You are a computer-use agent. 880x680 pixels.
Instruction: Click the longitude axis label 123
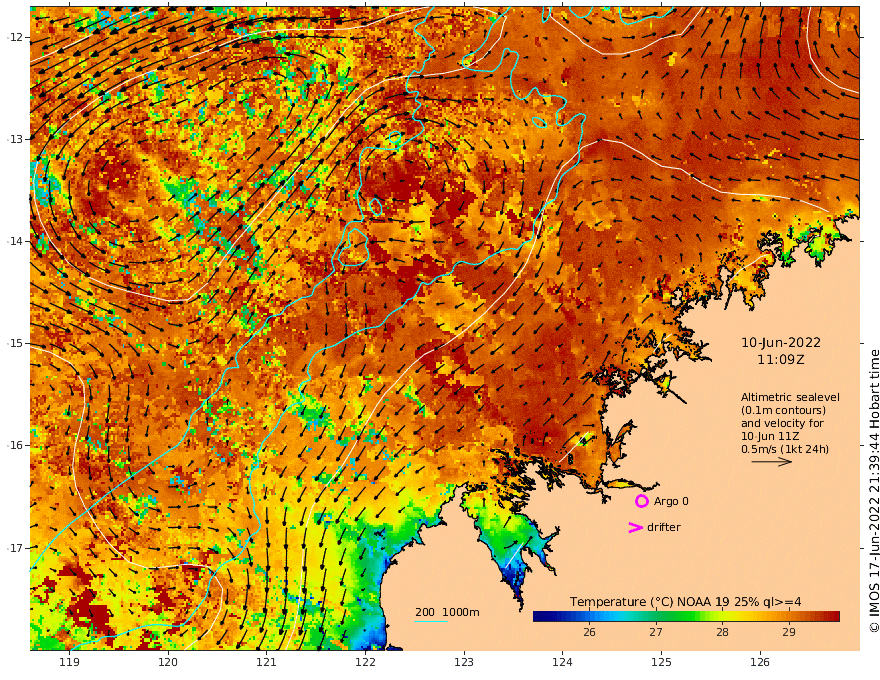[x=464, y=662]
